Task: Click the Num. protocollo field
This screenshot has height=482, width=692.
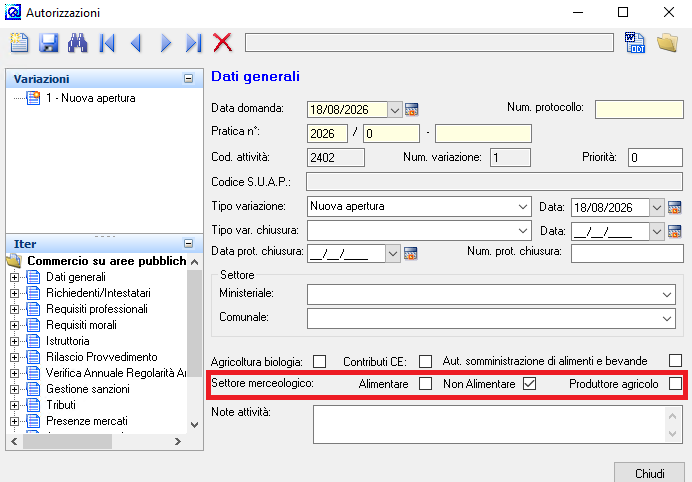Action: click(x=639, y=109)
